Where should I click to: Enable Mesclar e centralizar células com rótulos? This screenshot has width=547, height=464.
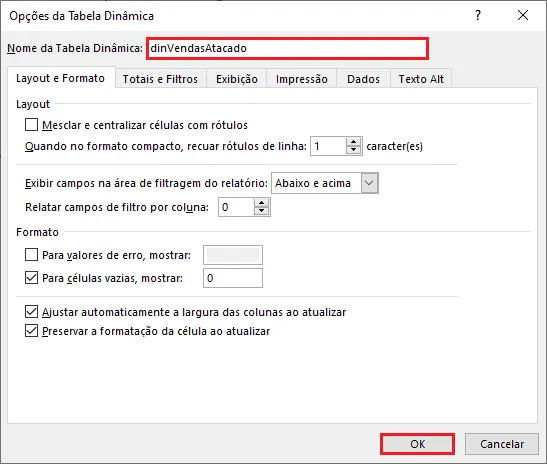31,125
